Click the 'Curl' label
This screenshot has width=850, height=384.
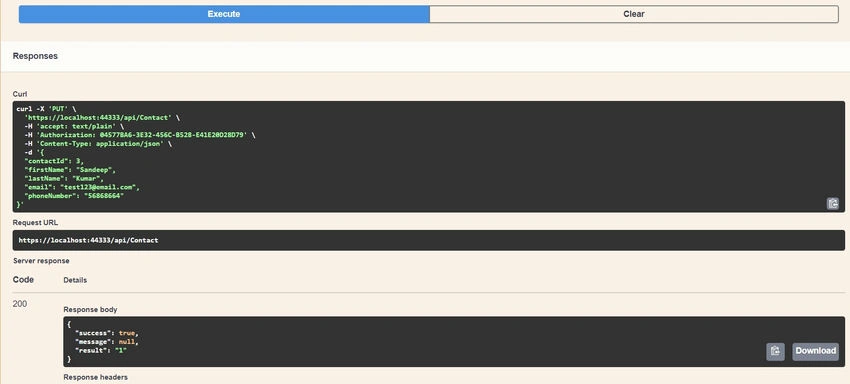20,94
